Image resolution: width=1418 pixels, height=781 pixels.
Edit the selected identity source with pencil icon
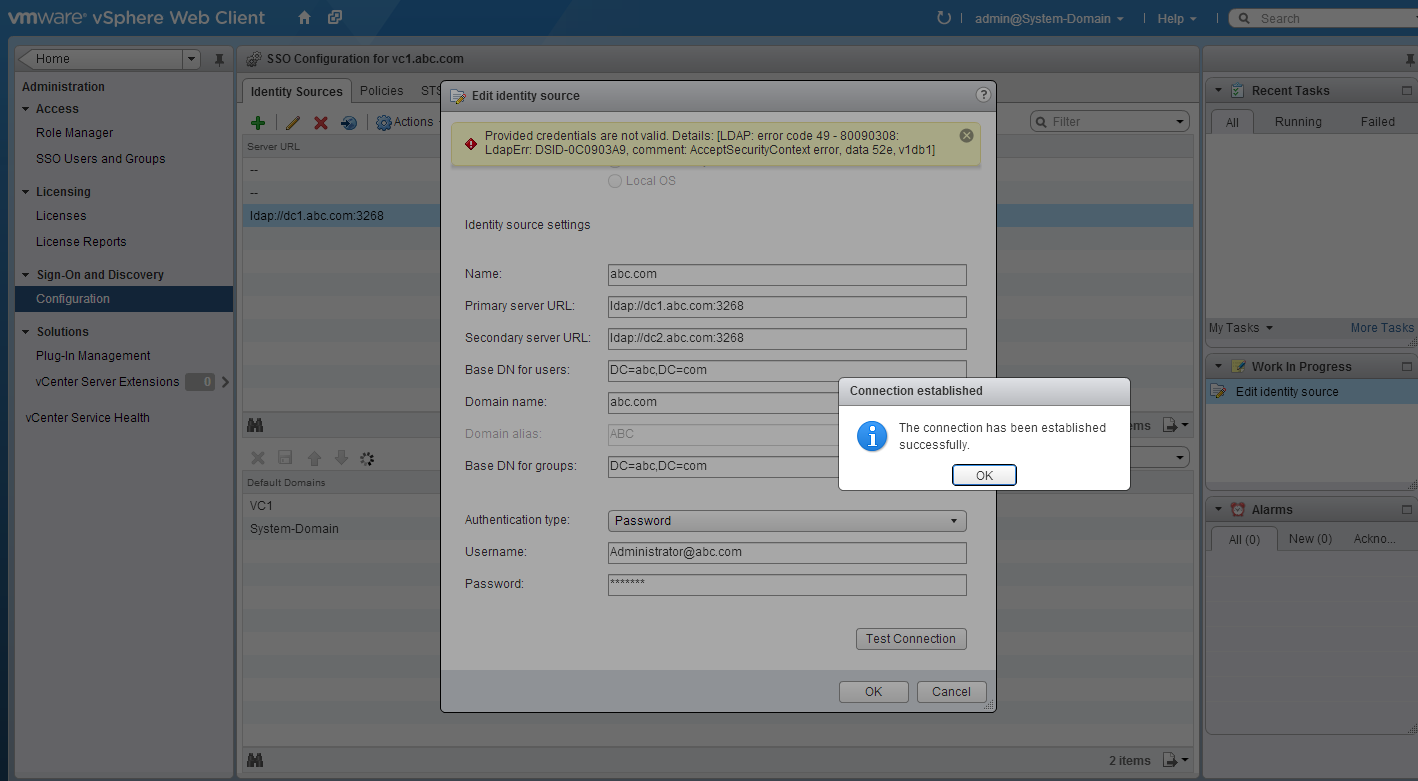pyautogui.click(x=292, y=122)
